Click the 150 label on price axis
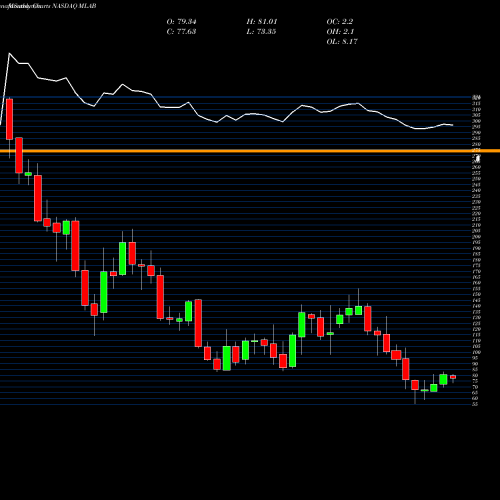Viewport: 500px width, 500px height. point(476,294)
